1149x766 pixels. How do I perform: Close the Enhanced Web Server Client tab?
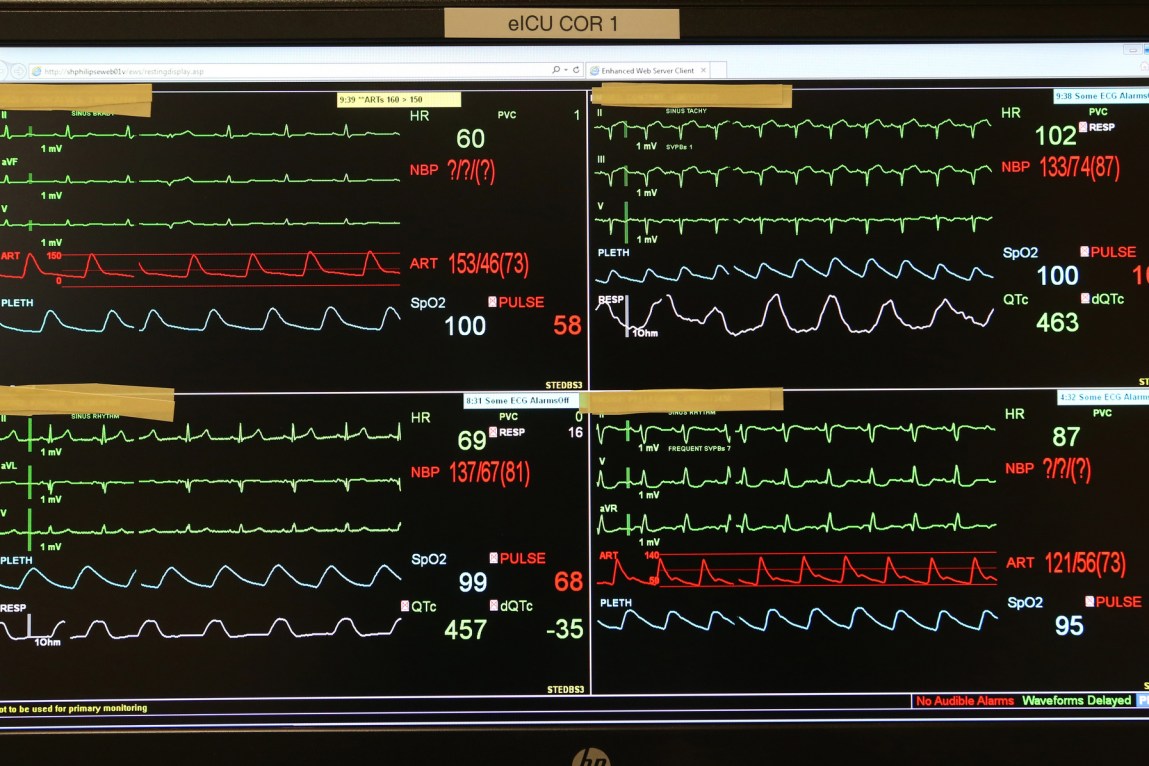703,71
